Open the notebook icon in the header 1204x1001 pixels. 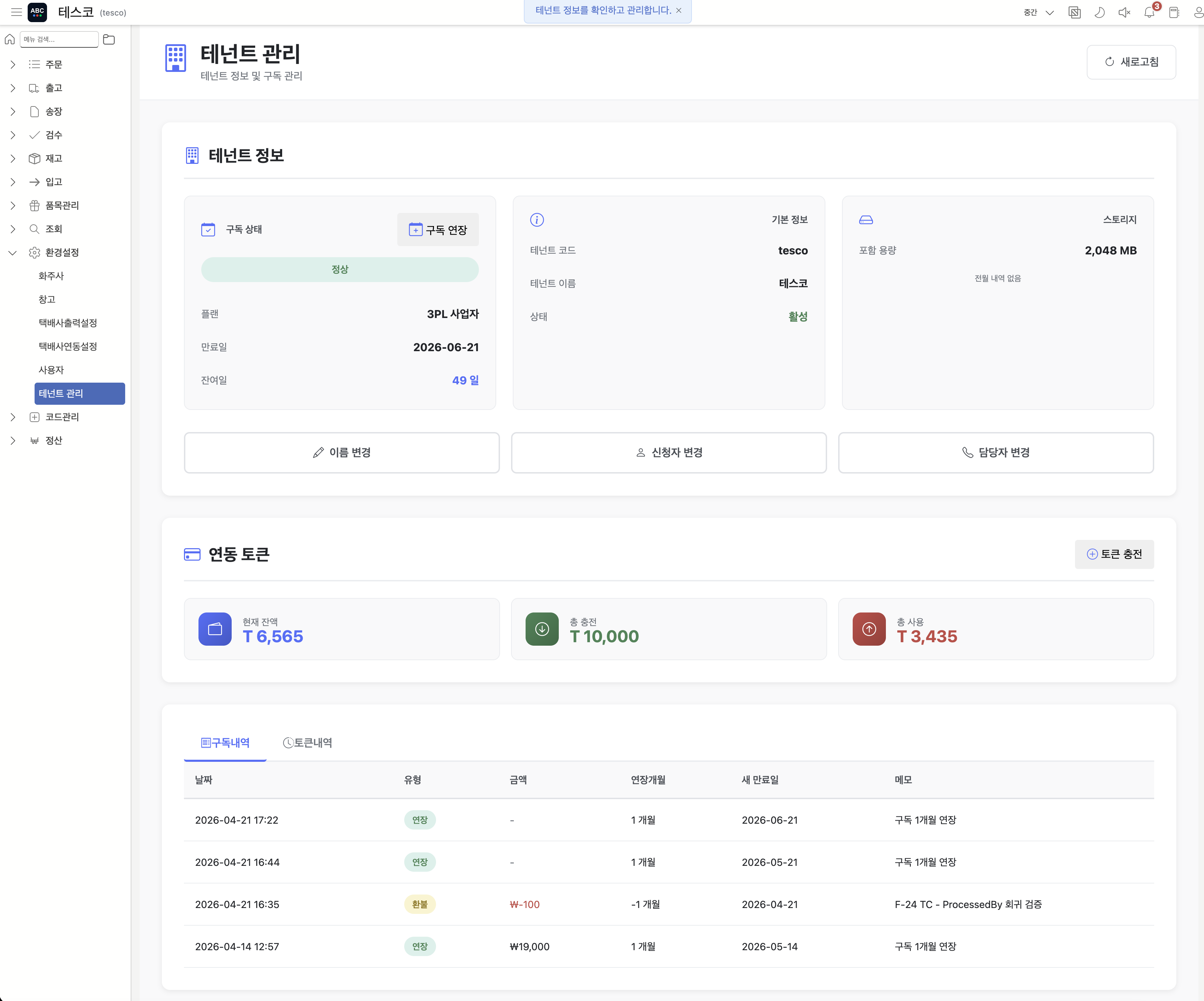1174,12
